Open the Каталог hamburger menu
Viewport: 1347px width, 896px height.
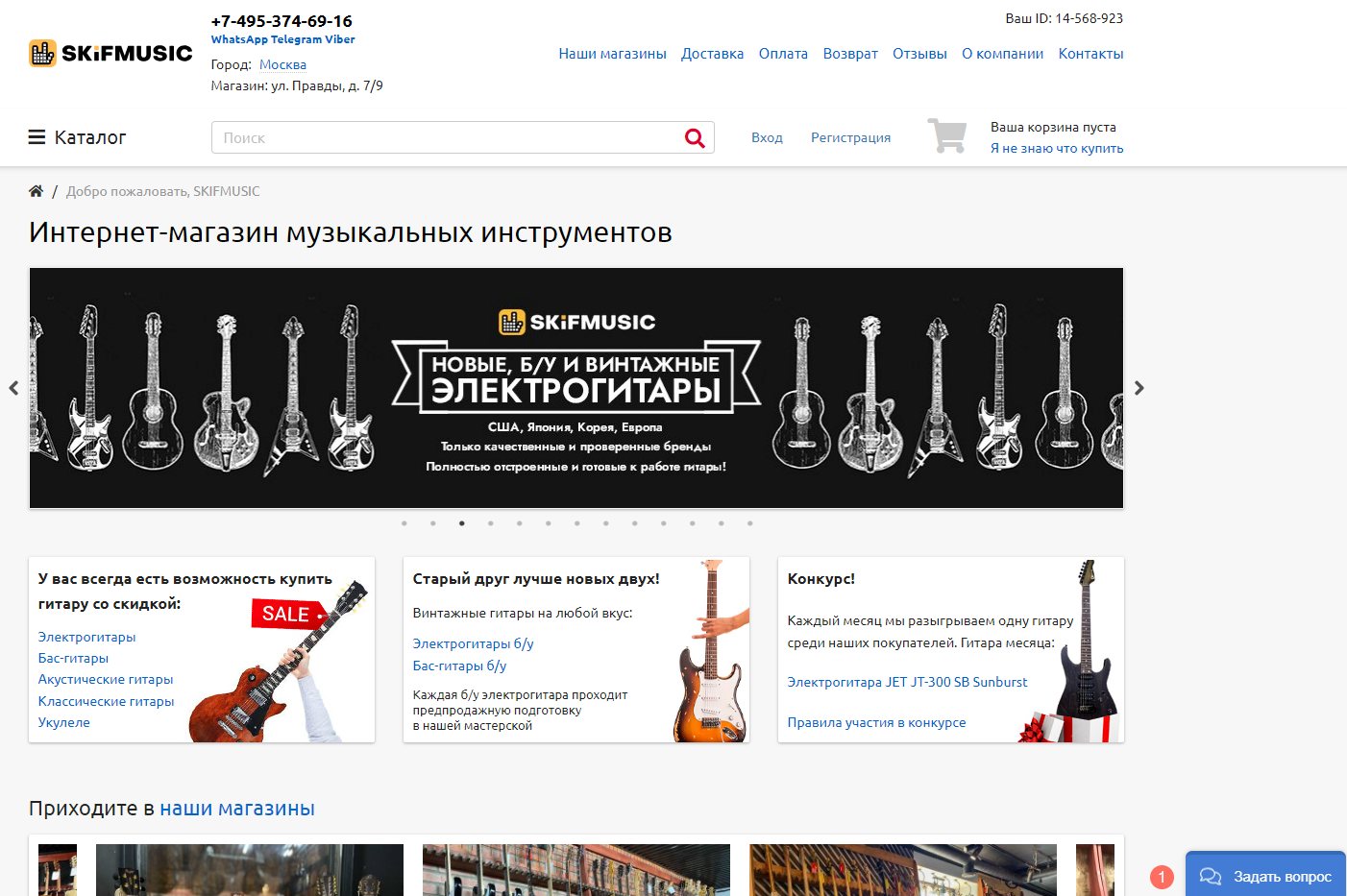pyautogui.click(x=77, y=137)
